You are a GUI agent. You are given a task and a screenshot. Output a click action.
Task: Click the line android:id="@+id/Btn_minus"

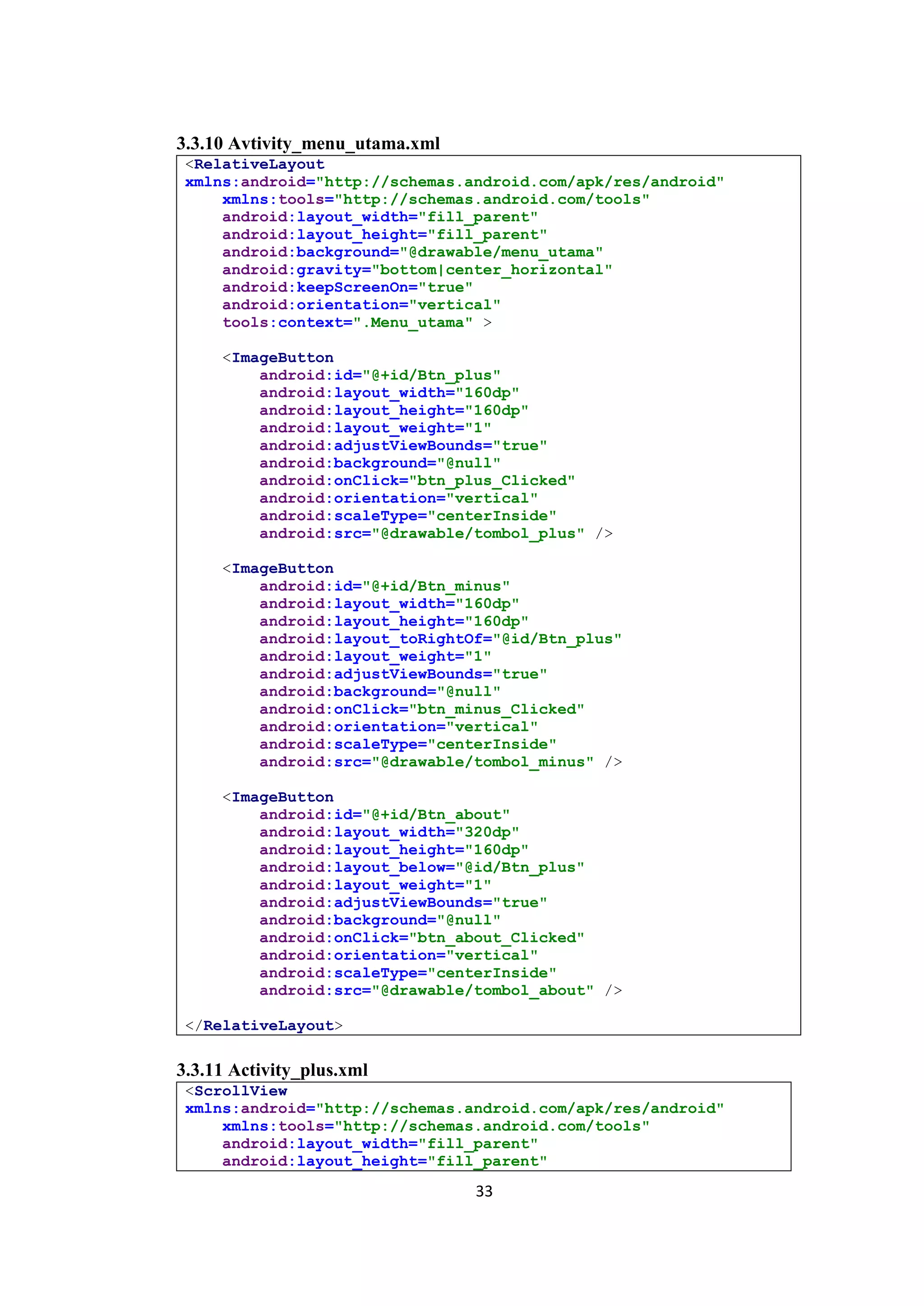point(384,586)
